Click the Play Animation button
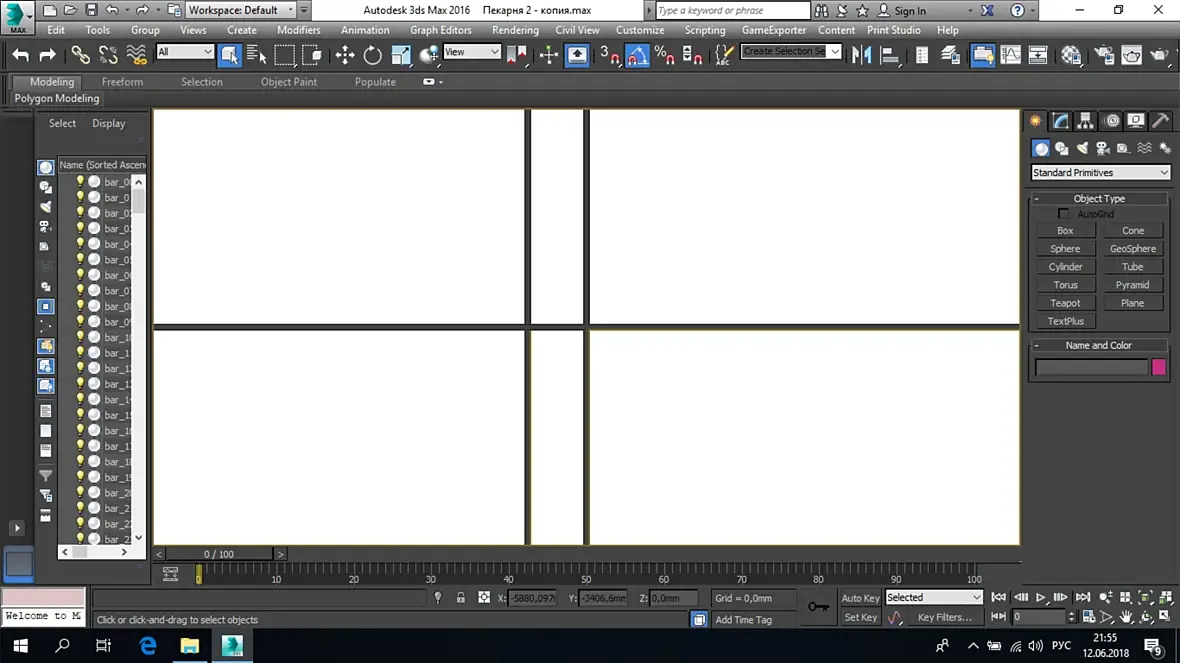1180x663 pixels. (1041, 597)
